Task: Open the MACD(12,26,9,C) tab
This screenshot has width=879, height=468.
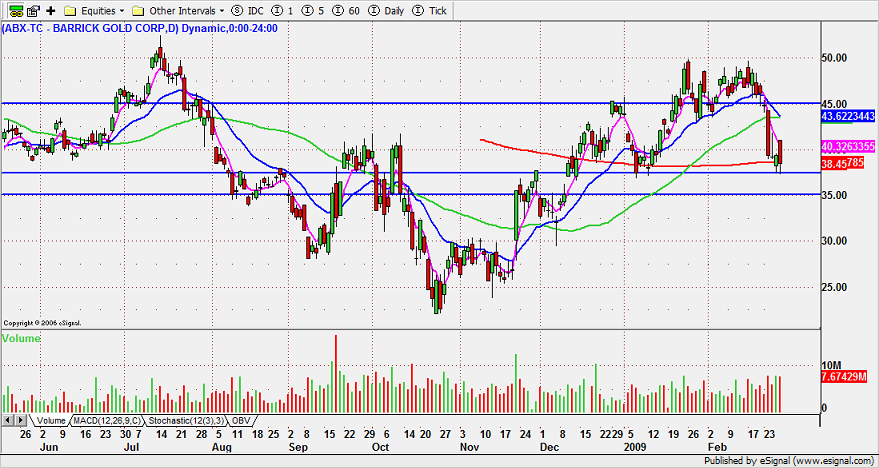Action: [x=107, y=420]
